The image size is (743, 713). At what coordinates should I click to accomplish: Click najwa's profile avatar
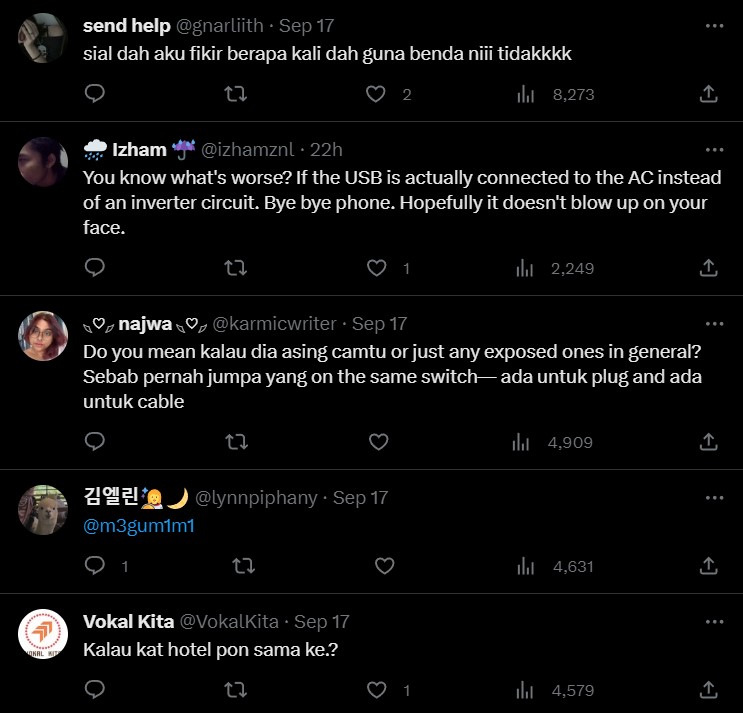[43, 336]
